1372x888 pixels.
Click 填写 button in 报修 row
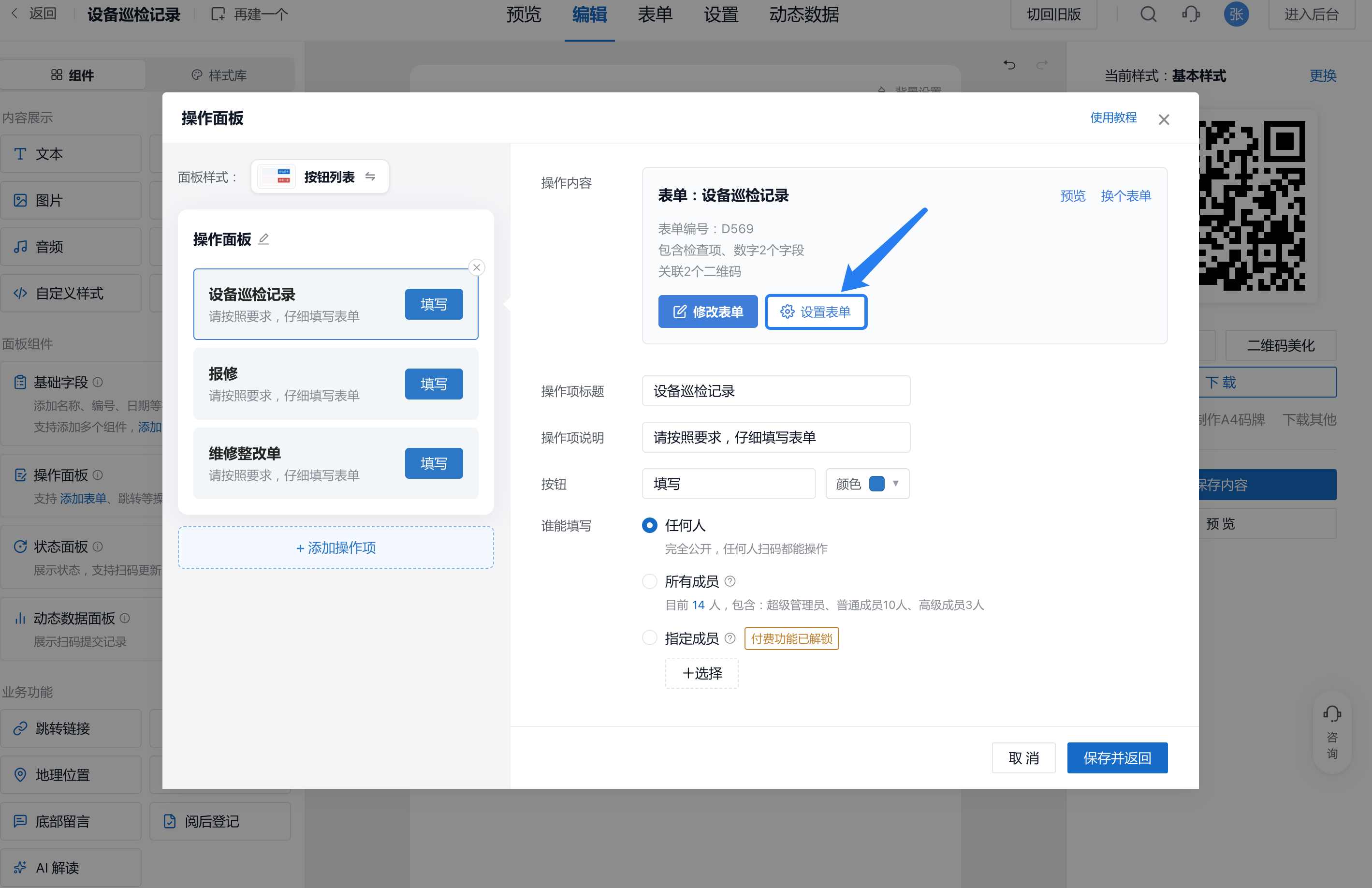(x=434, y=384)
